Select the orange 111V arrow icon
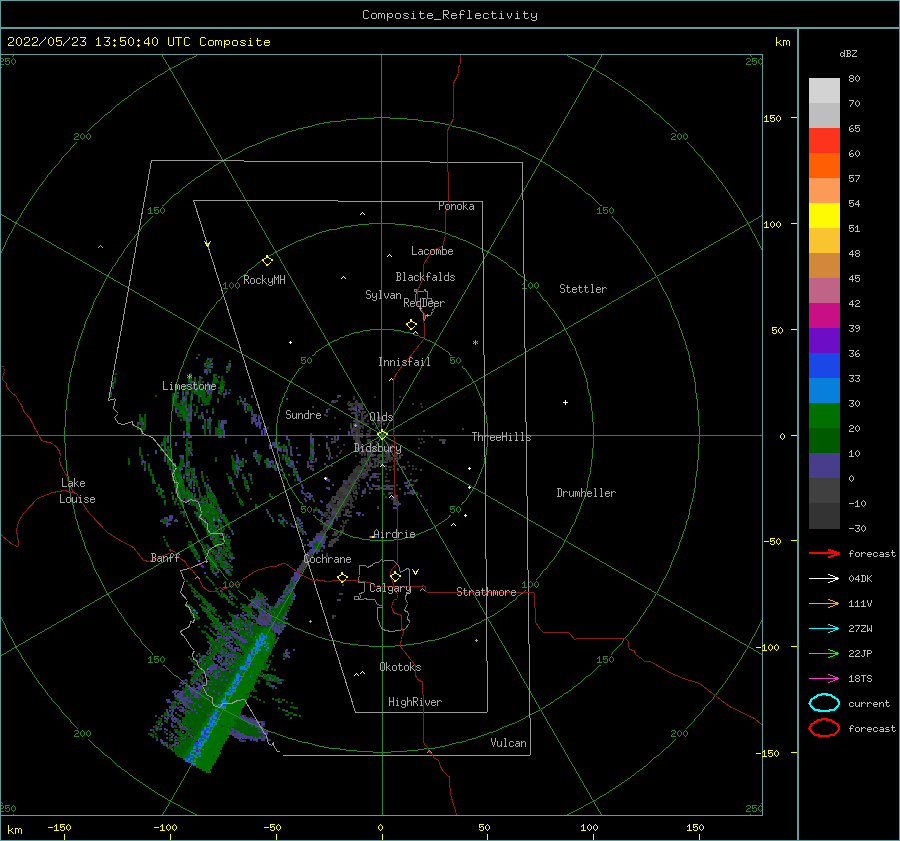 tap(824, 603)
